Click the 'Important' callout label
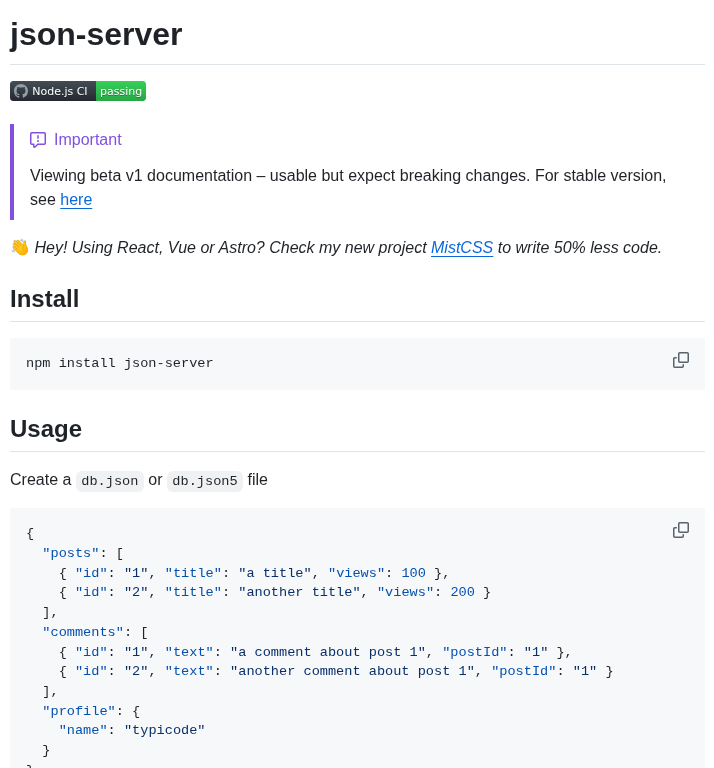This screenshot has width=714, height=768. pos(88,140)
